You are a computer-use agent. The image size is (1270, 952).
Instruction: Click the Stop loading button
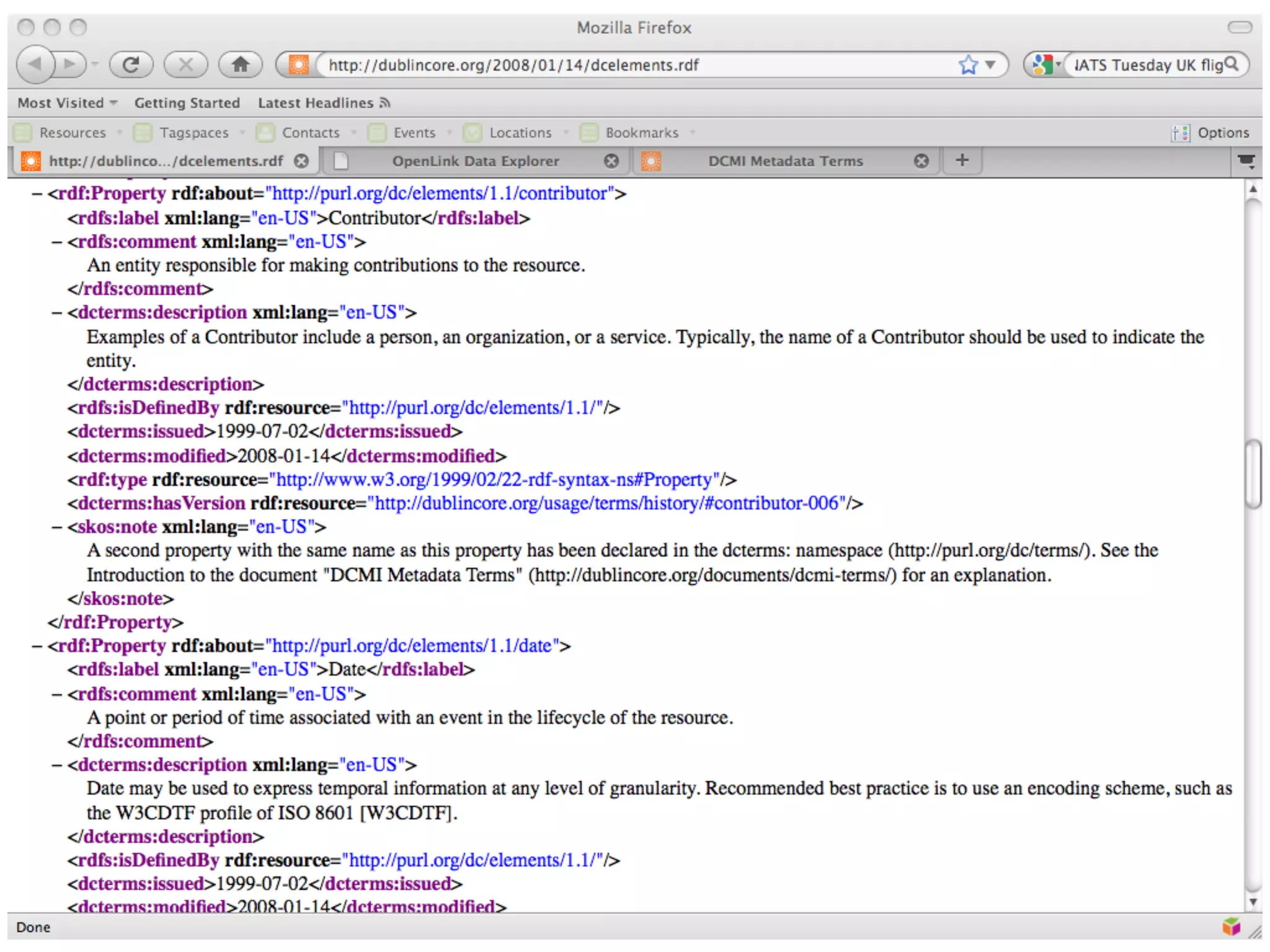185,64
